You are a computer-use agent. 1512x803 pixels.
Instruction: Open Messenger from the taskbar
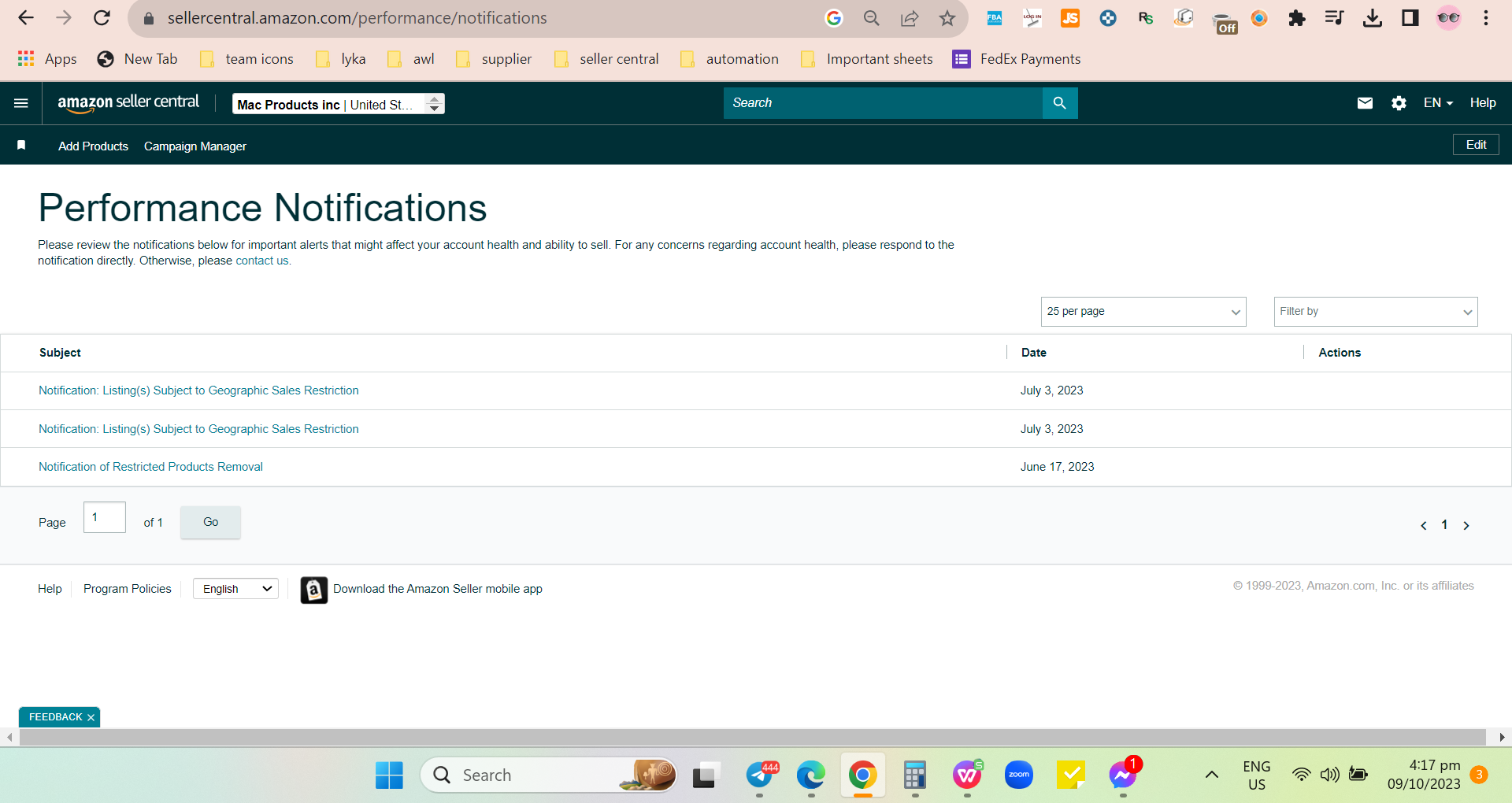coord(1123,775)
